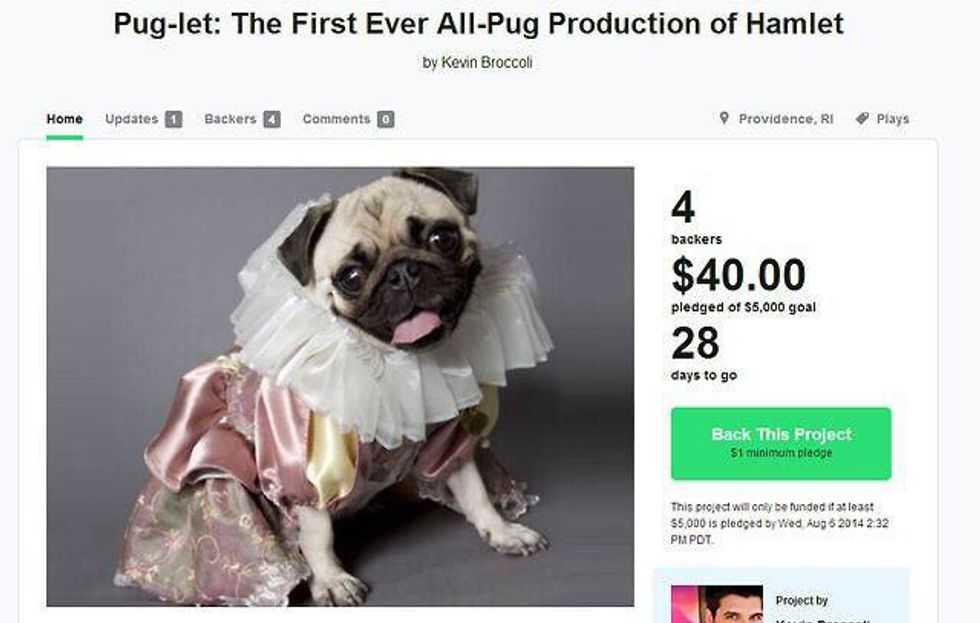Click the Pug-let project title heading
Image resolution: width=980 pixels, height=623 pixels.
478,23
